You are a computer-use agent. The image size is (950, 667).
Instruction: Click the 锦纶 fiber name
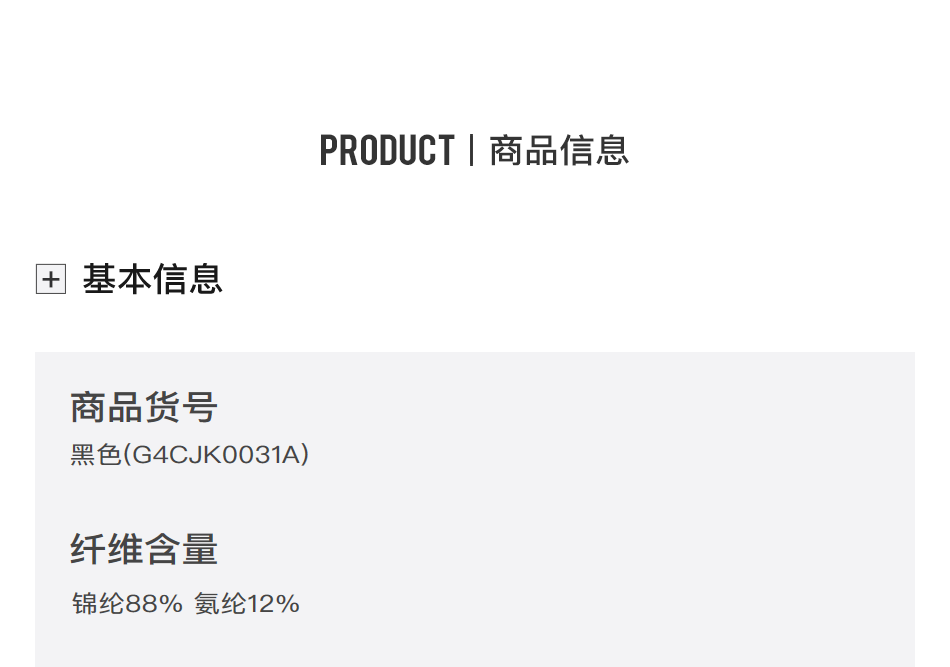pyautogui.click(x=98, y=604)
